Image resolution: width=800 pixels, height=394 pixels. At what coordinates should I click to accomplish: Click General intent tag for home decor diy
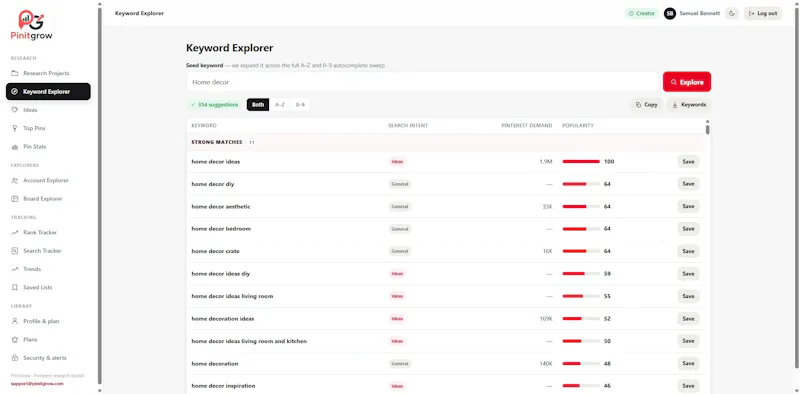[399, 184]
